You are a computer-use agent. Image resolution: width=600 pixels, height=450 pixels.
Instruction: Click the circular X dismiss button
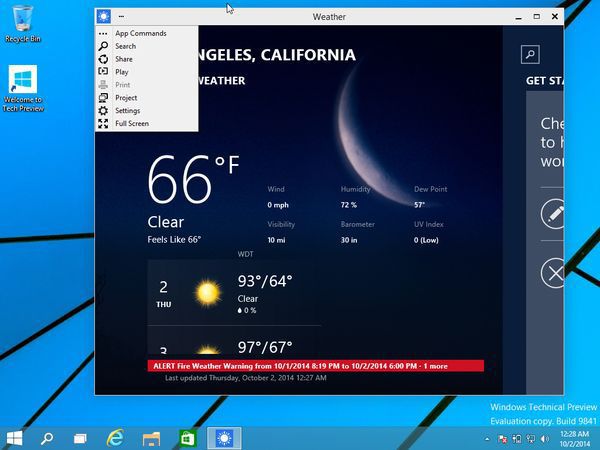point(552,273)
